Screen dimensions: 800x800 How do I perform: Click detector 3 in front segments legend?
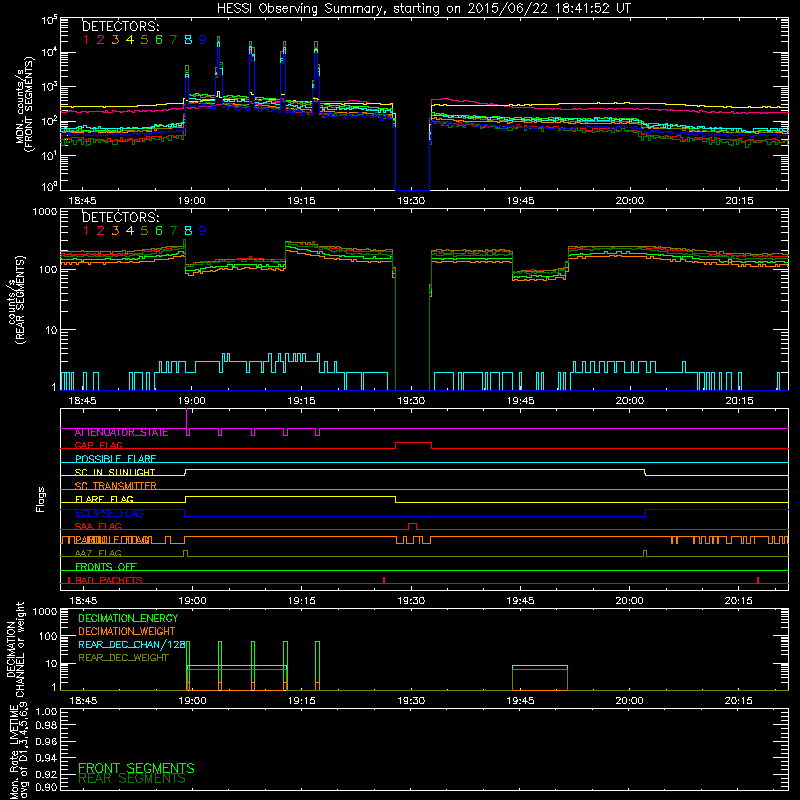[x=115, y=40]
